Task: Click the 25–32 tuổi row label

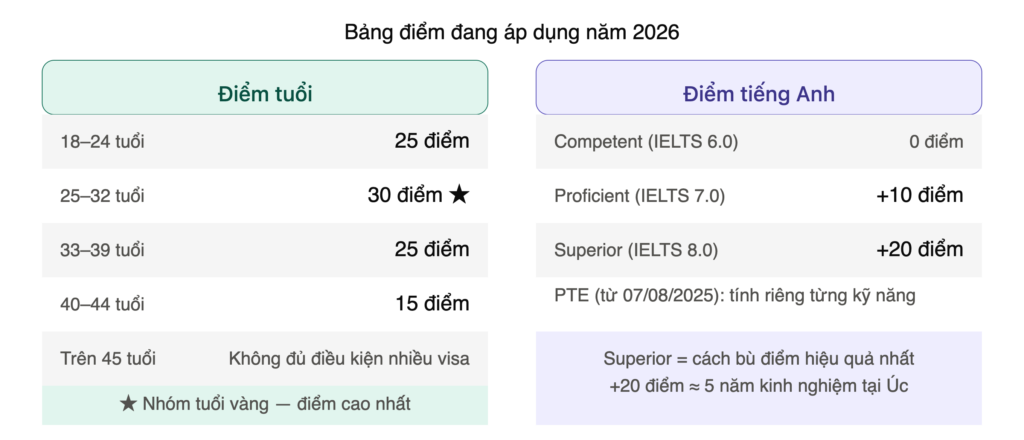Action: pyautogui.click(x=103, y=196)
